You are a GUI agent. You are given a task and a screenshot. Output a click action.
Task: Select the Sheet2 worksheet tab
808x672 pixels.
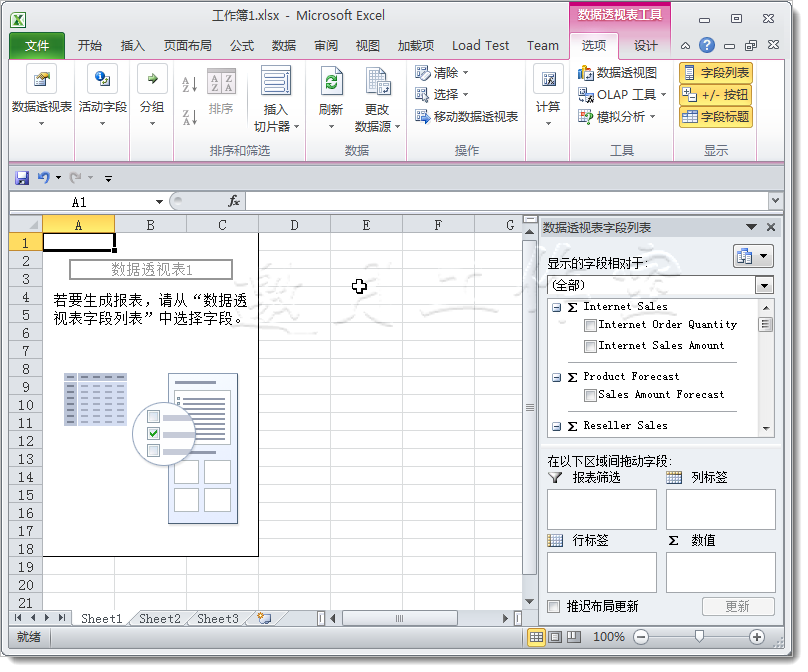(160, 618)
